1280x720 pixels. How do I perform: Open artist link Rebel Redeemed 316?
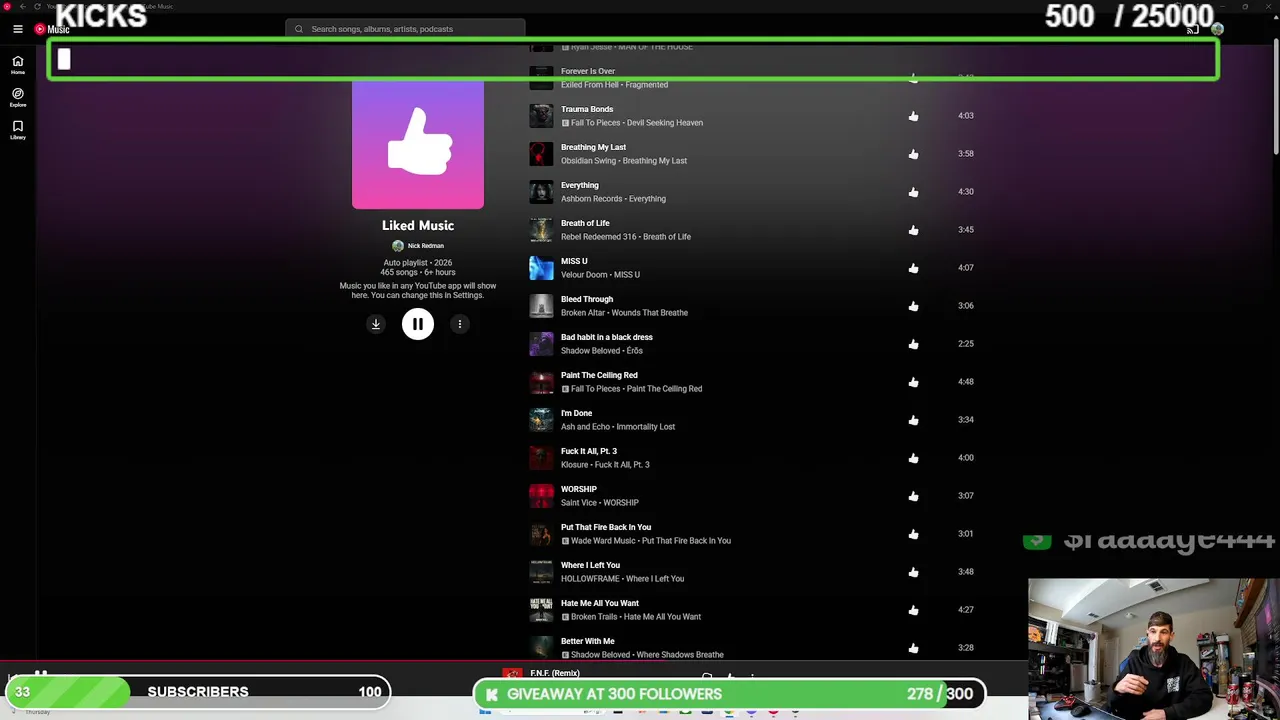tap(598, 237)
